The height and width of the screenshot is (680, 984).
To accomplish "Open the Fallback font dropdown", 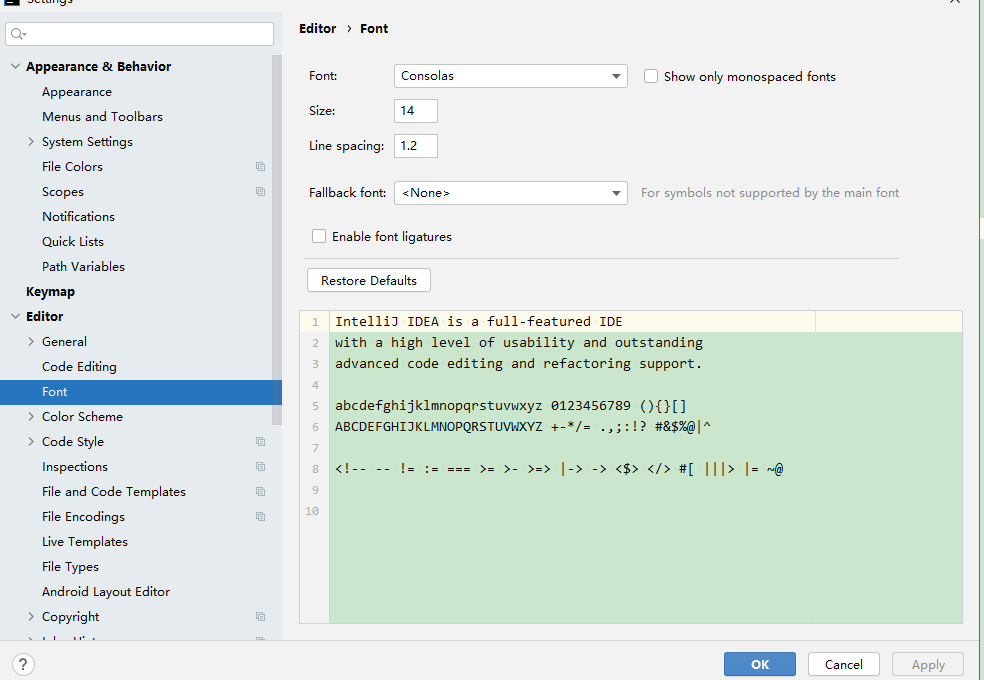I will (x=510, y=193).
